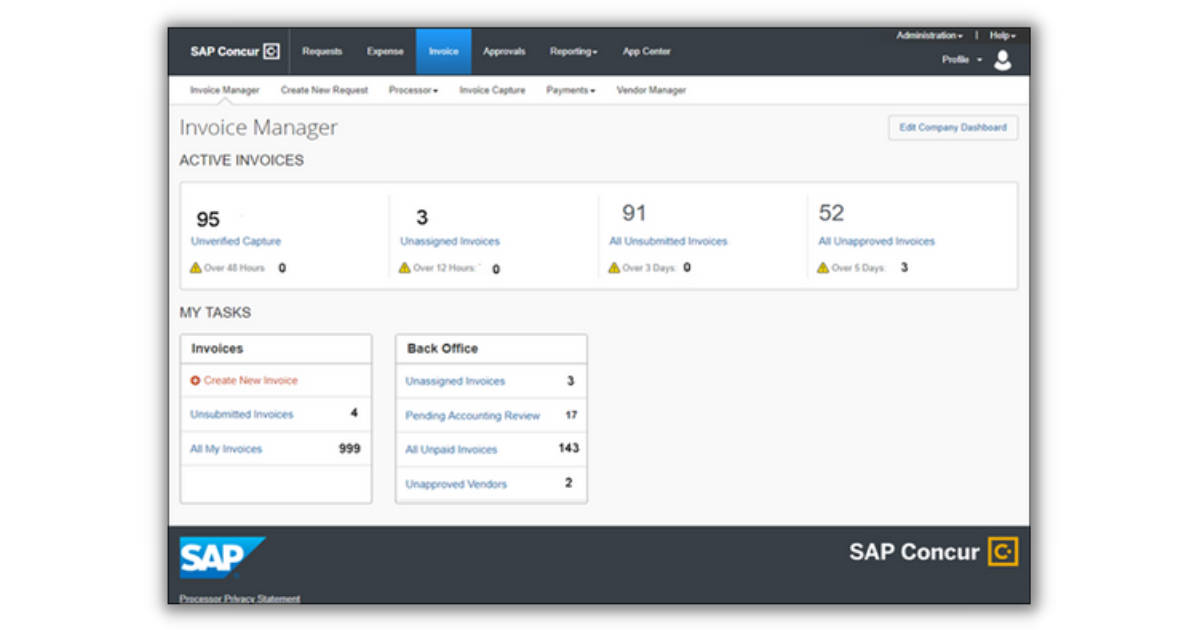Click the plus icon beside Create New Invoice
The width and height of the screenshot is (1200, 630).
(195, 381)
